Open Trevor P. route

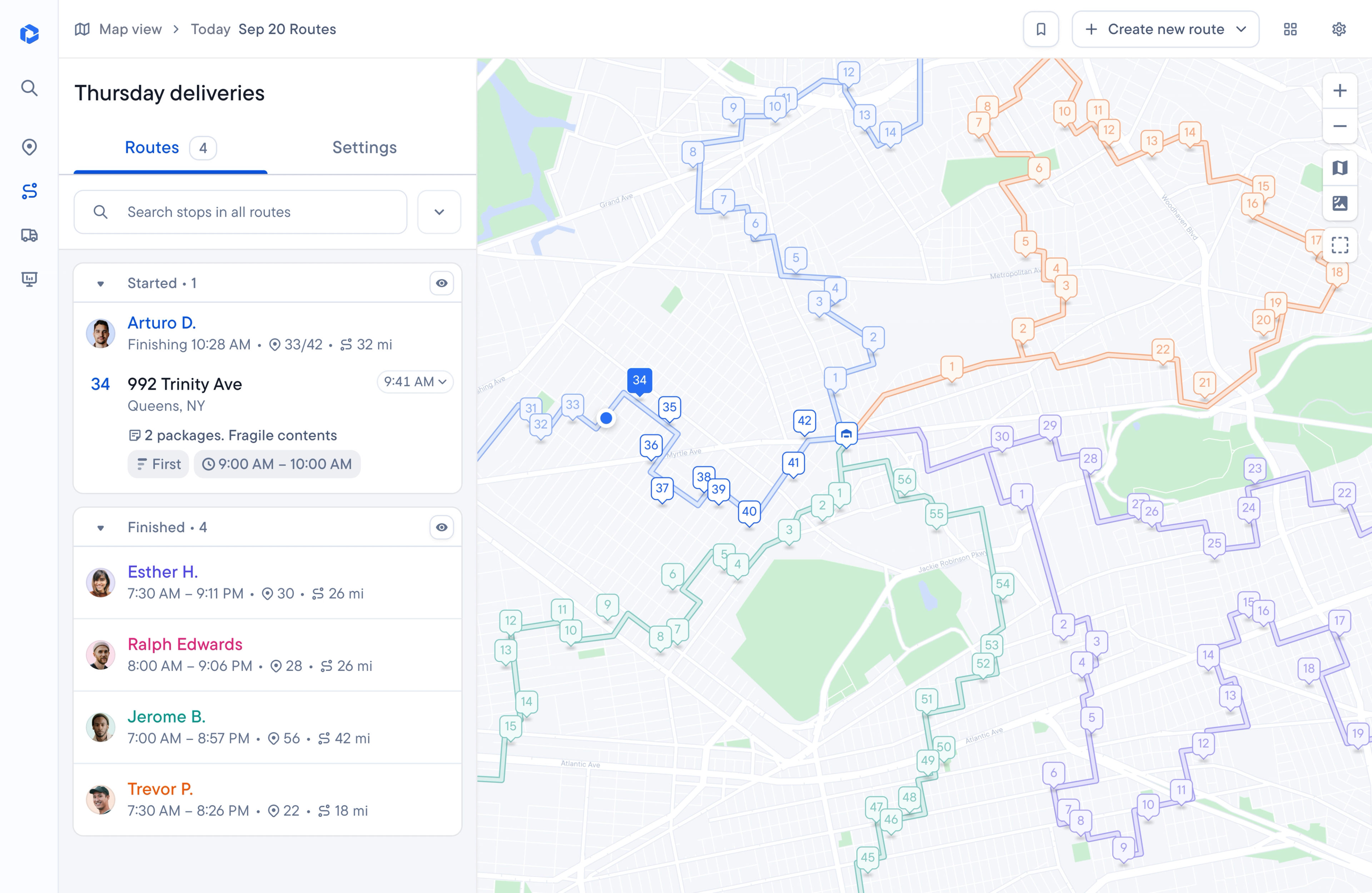coord(268,800)
